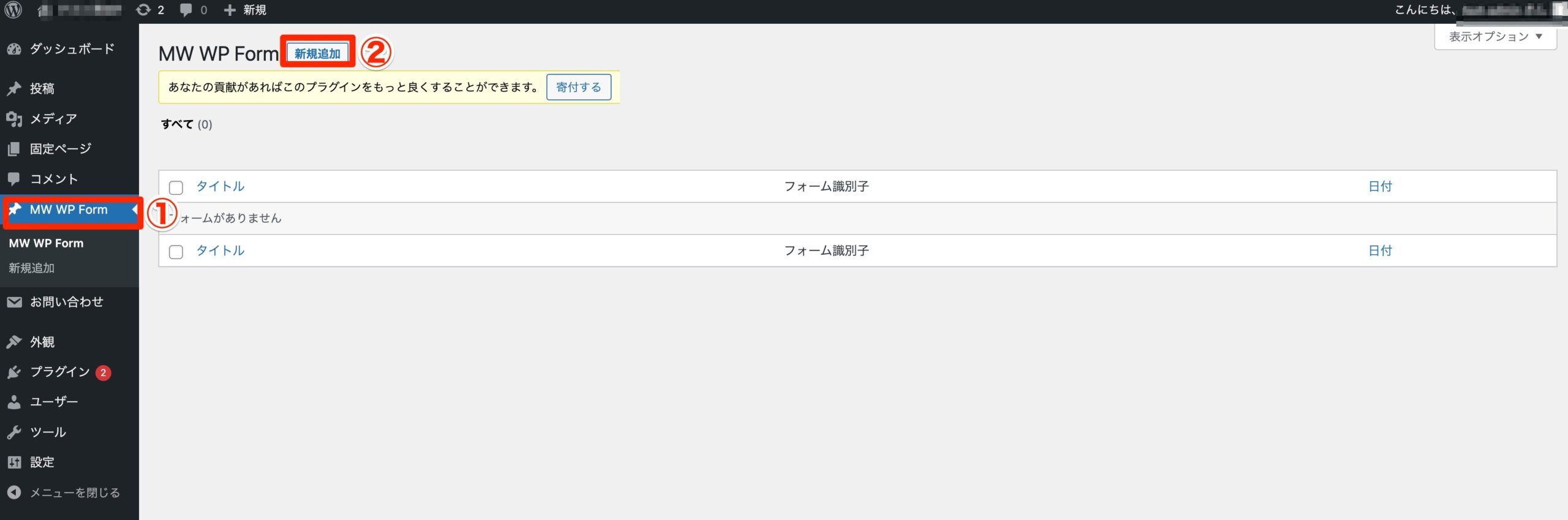Image resolution: width=1568 pixels, height=520 pixels.
Task: Click the MW WP Form page heading
Action: coord(219,54)
